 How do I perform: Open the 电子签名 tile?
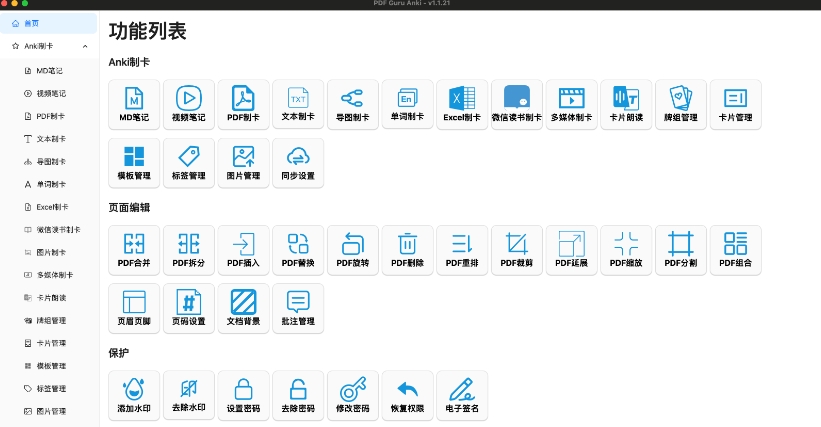point(462,395)
